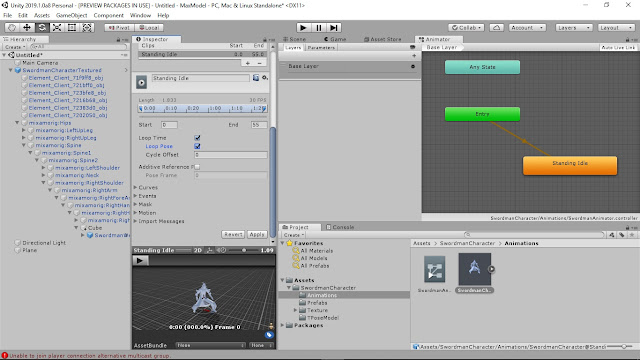Switch to the Scene tab

295,39
